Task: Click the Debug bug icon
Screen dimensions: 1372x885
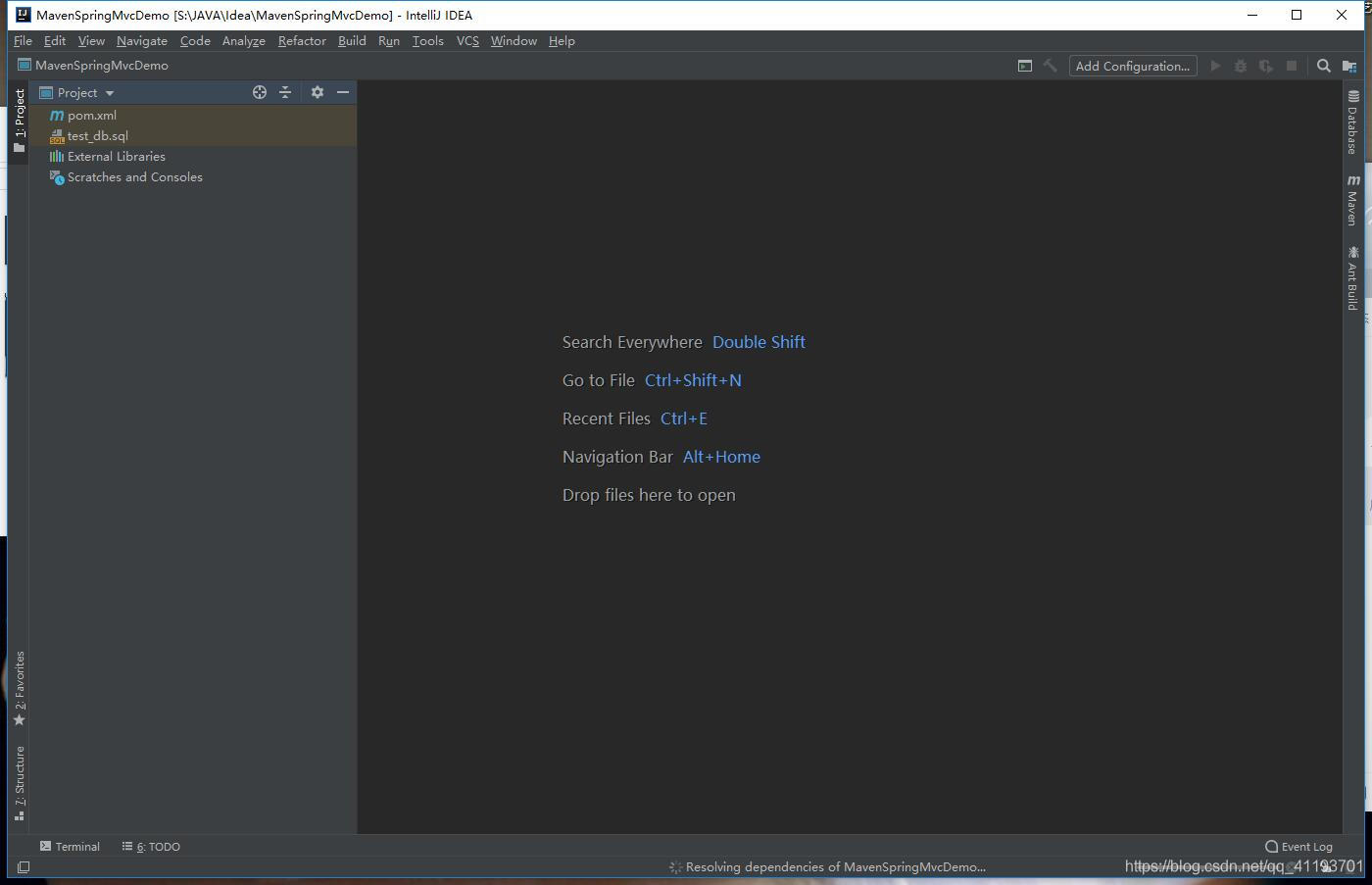Action: tap(1241, 66)
